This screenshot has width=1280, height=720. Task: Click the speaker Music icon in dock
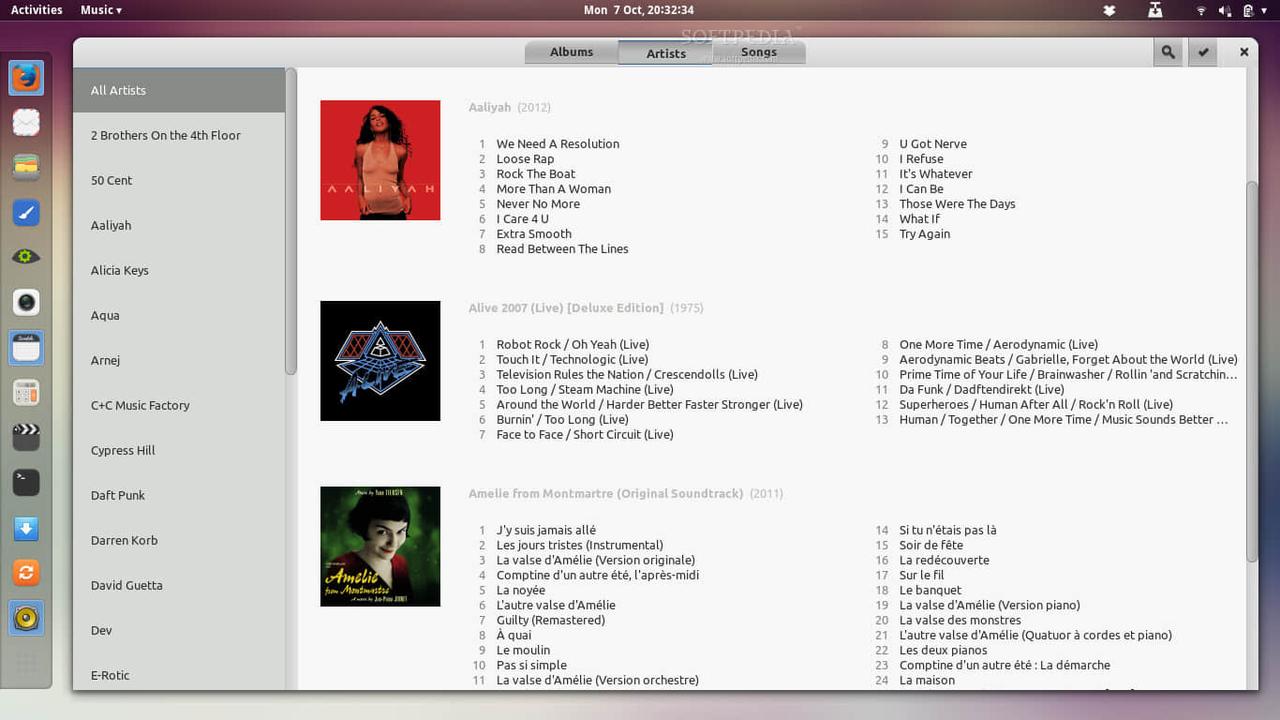pyautogui.click(x=26, y=618)
